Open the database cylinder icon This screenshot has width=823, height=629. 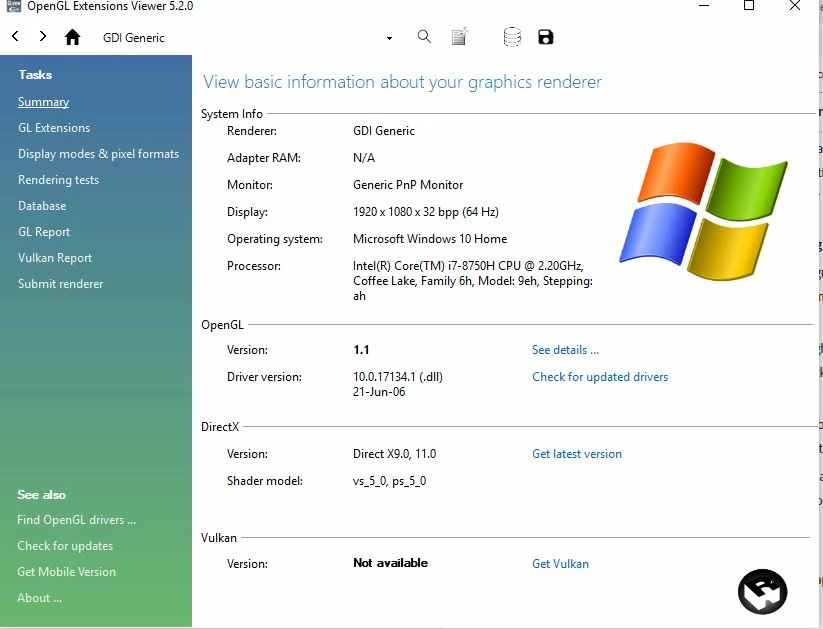pos(512,37)
